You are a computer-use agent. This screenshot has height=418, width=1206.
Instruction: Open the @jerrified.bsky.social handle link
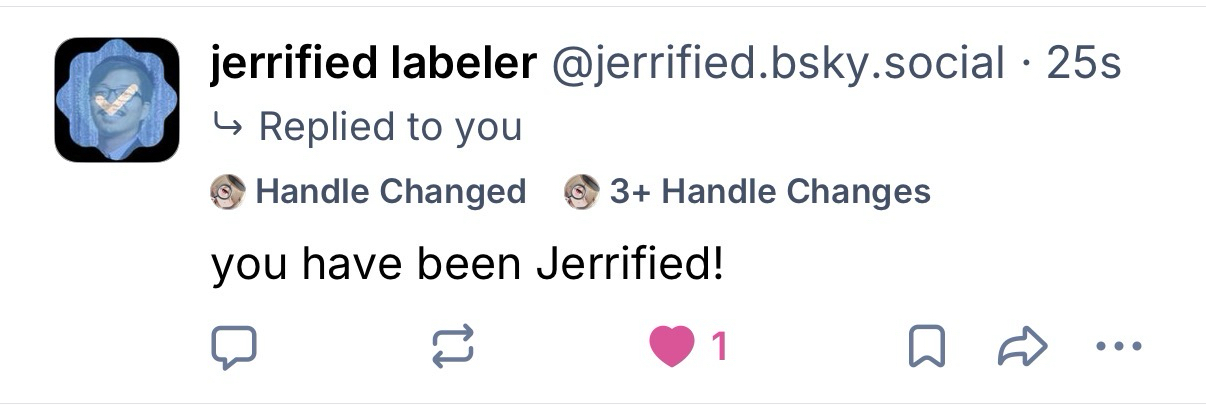778,65
